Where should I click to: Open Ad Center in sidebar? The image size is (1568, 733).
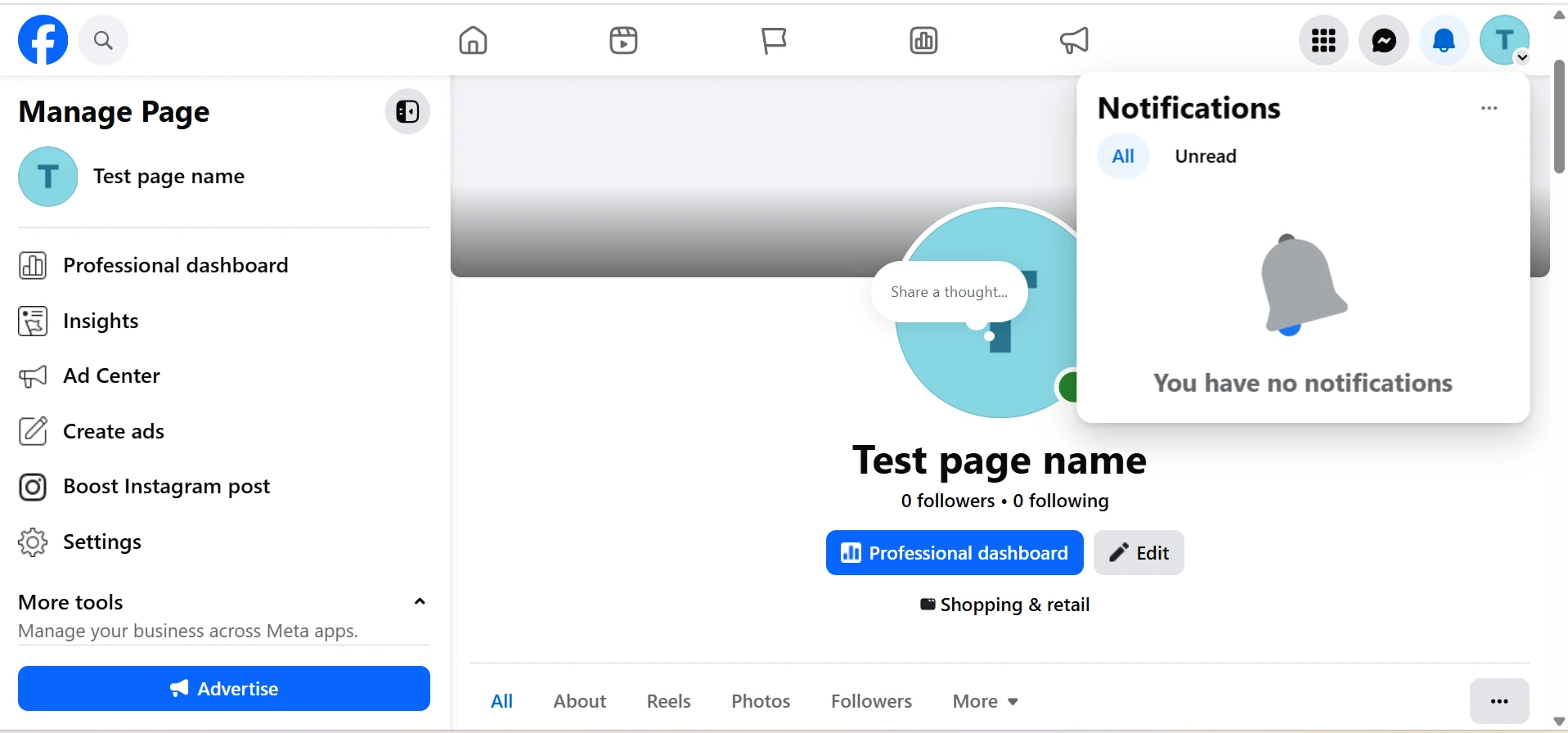(x=224, y=375)
